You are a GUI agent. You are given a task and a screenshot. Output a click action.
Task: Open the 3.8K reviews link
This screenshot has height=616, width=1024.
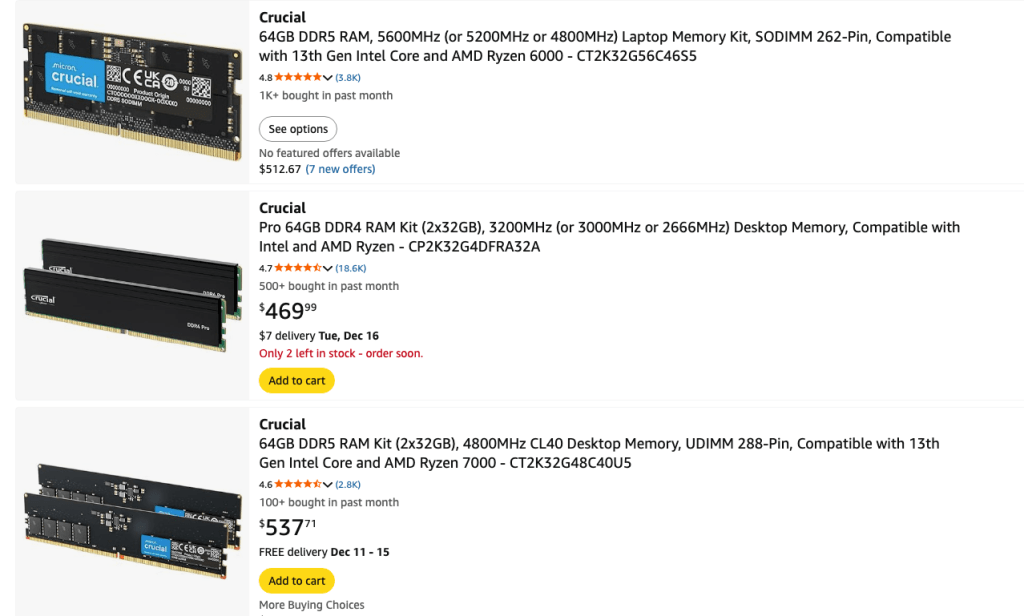(349, 77)
